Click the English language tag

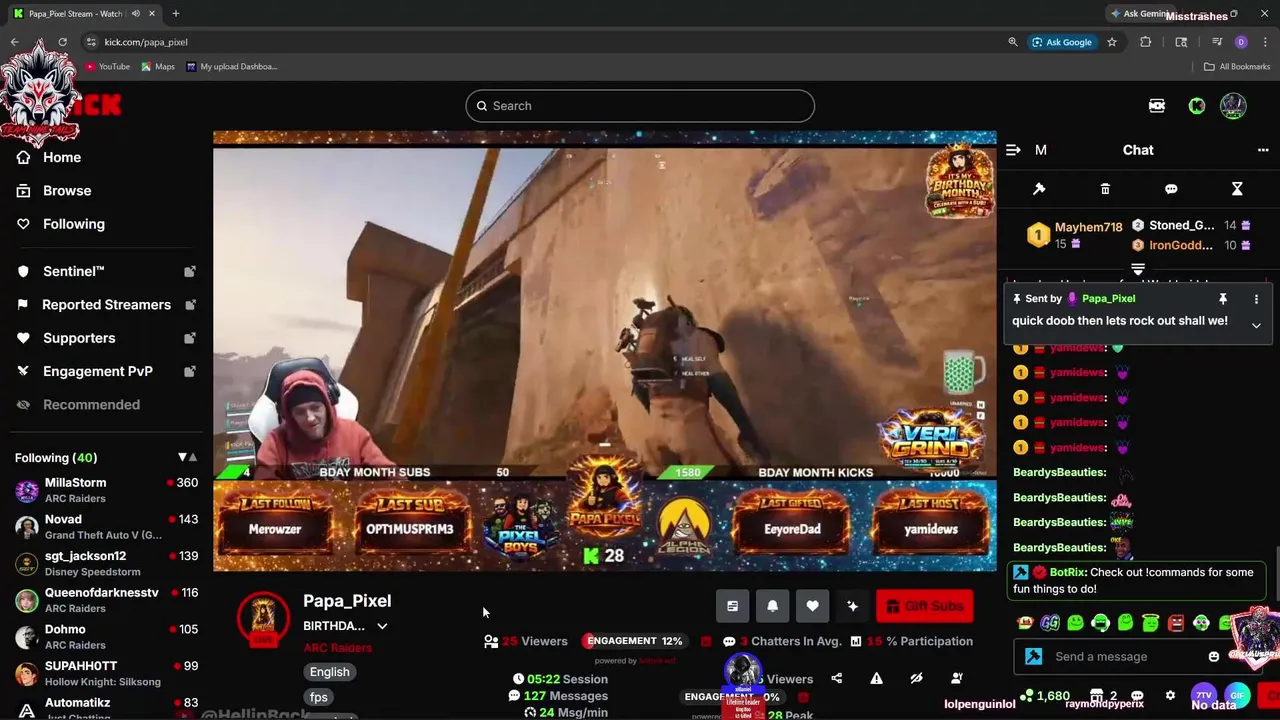point(329,672)
